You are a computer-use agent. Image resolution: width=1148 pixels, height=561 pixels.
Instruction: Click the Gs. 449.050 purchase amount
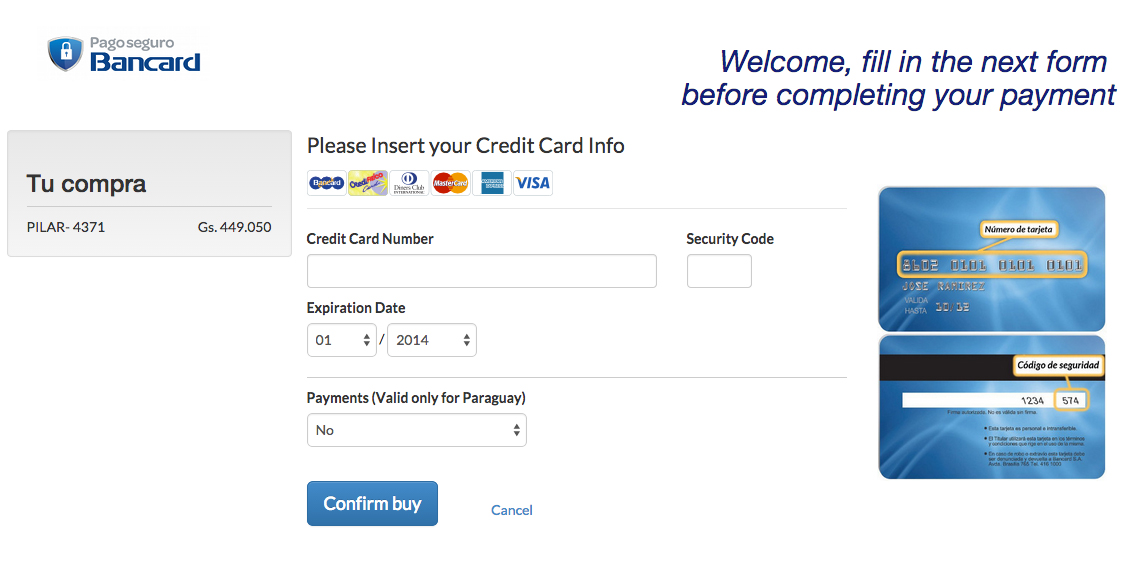click(x=234, y=227)
